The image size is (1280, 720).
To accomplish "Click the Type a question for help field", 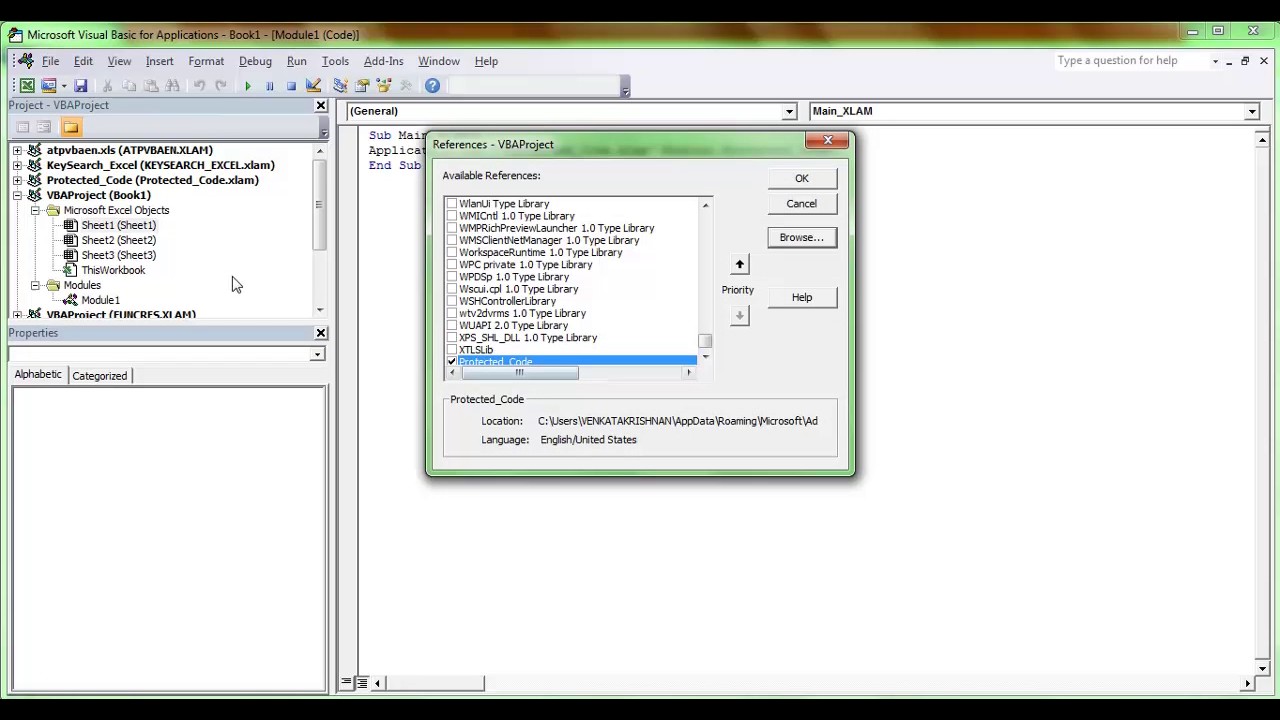I will [1130, 61].
